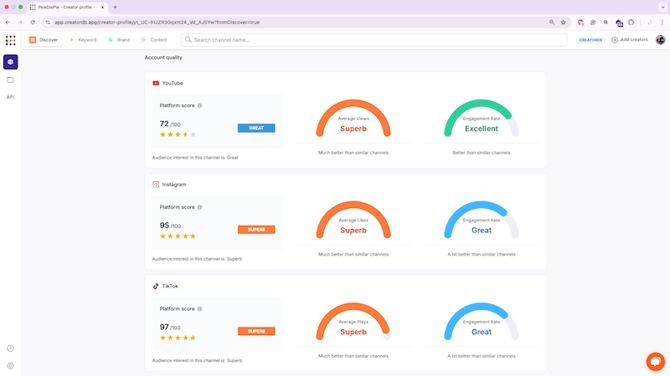
Task: Go back in browser history
Action: [x=8, y=22]
